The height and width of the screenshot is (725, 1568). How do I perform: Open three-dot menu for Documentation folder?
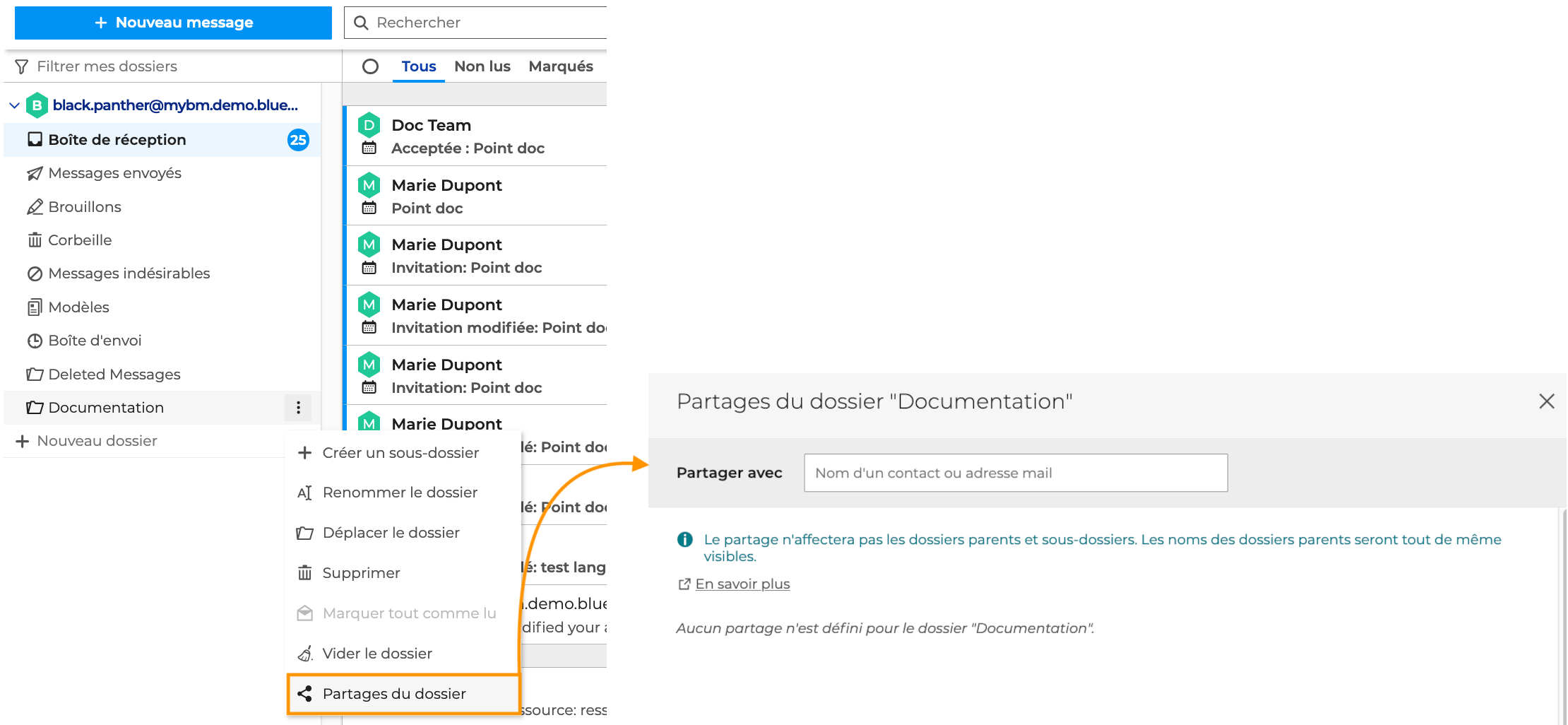pos(298,408)
